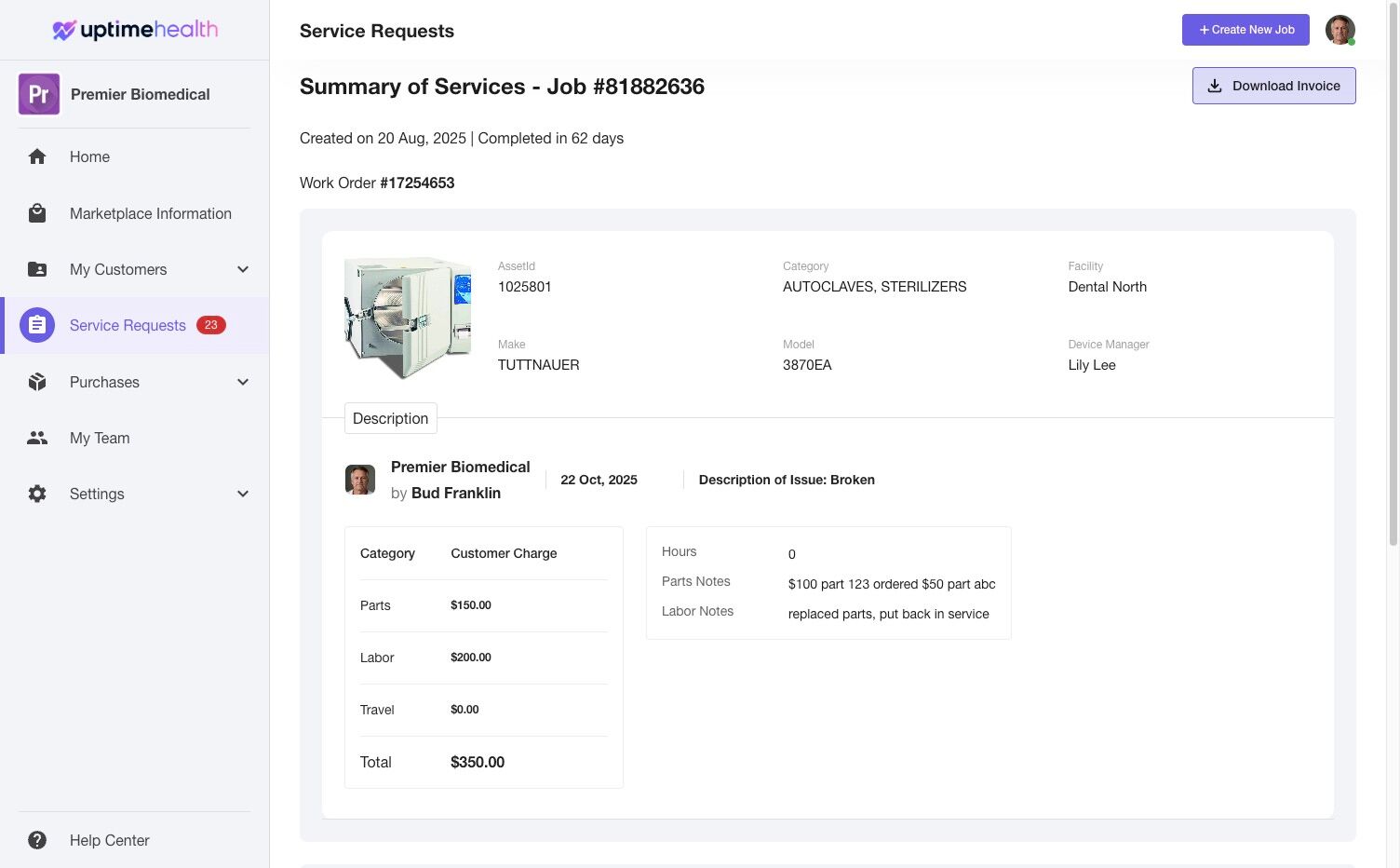Open the Description tab
The height and width of the screenshot is (868, 1400).
click(x=390, y=418)
